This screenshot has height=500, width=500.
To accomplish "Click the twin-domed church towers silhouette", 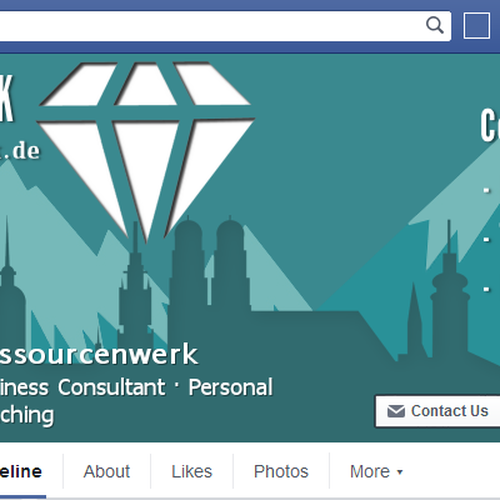I will (210, 265).
